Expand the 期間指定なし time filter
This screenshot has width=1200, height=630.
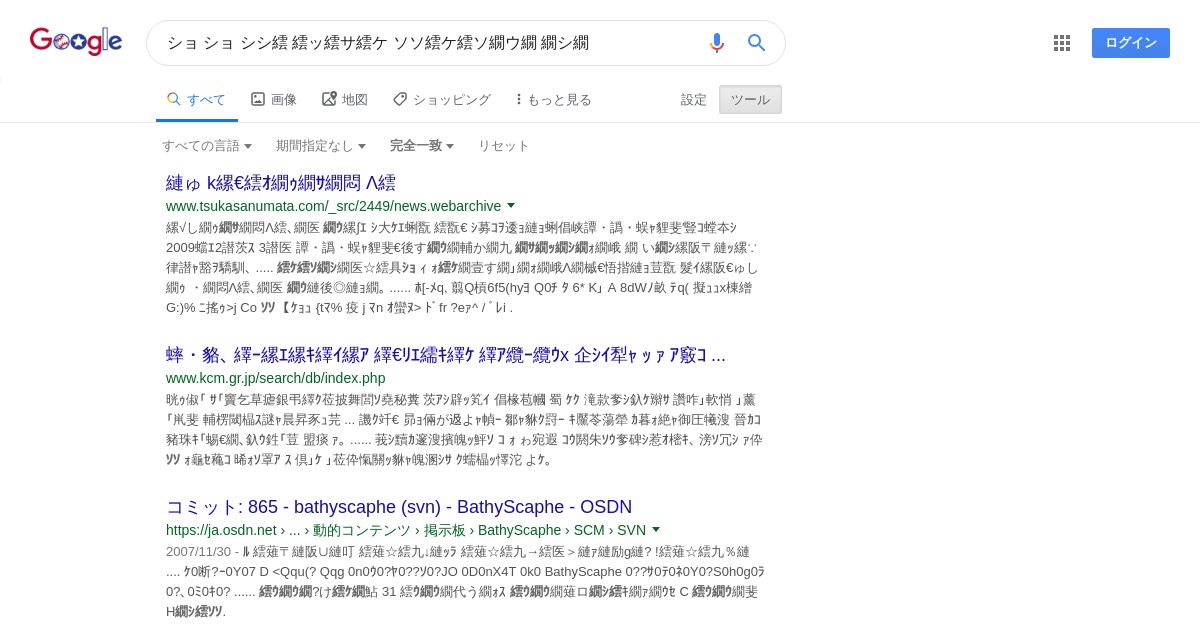321,145
